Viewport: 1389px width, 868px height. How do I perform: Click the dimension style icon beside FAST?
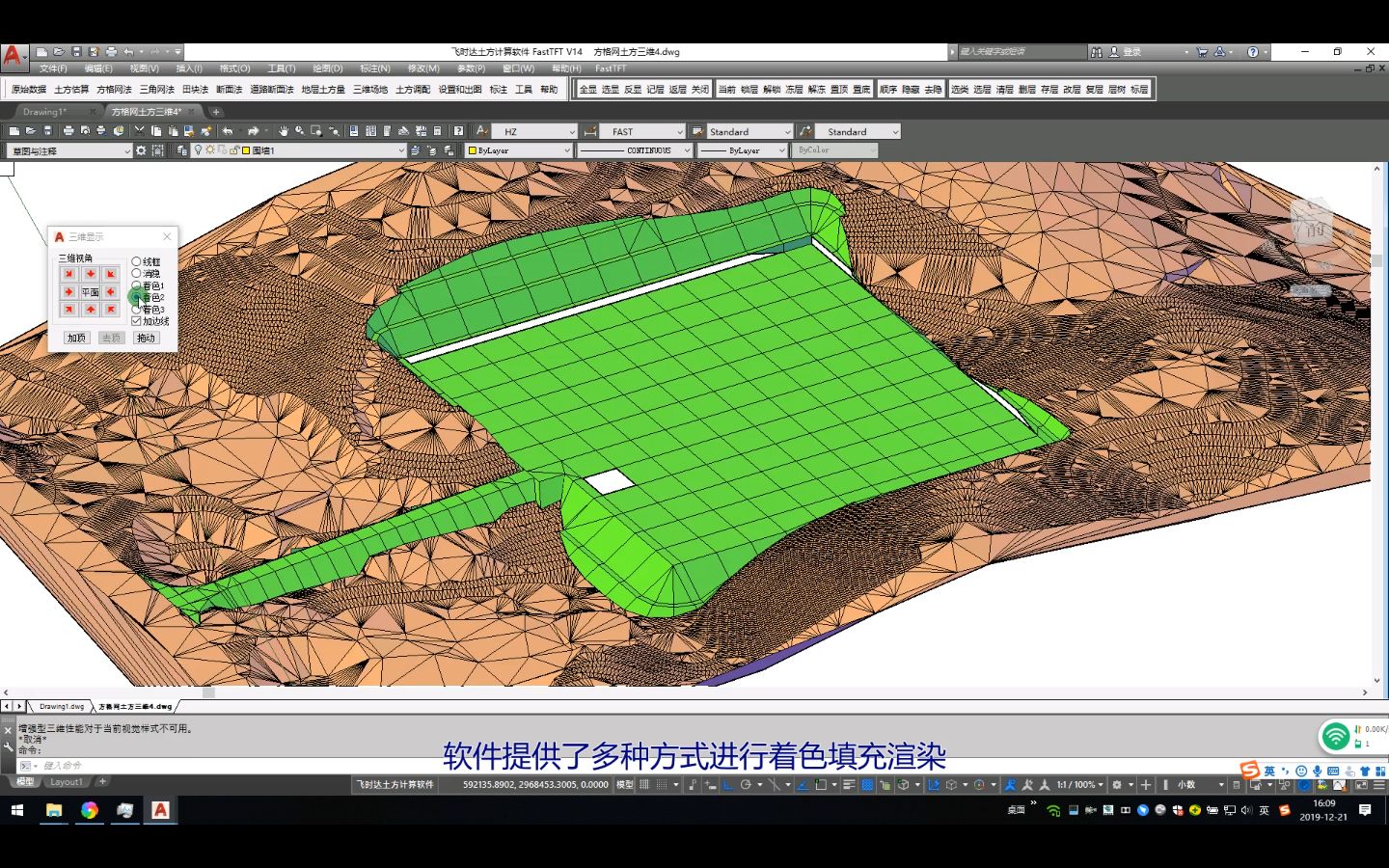590,131
